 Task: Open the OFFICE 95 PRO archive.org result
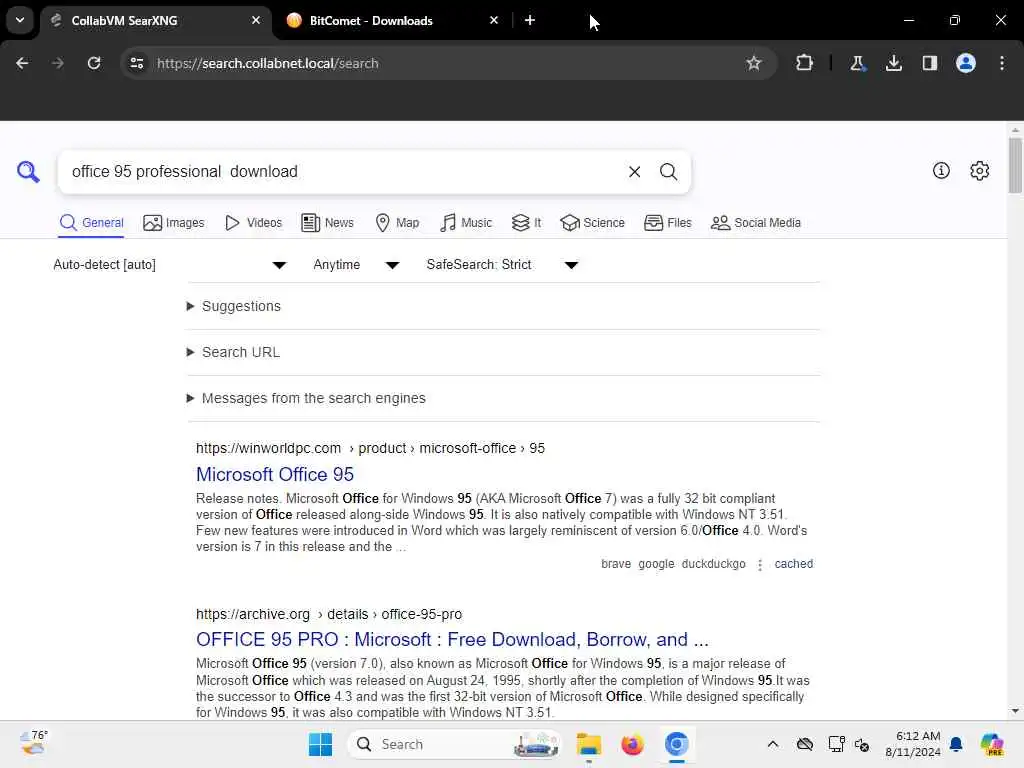[x=452, y=639]
